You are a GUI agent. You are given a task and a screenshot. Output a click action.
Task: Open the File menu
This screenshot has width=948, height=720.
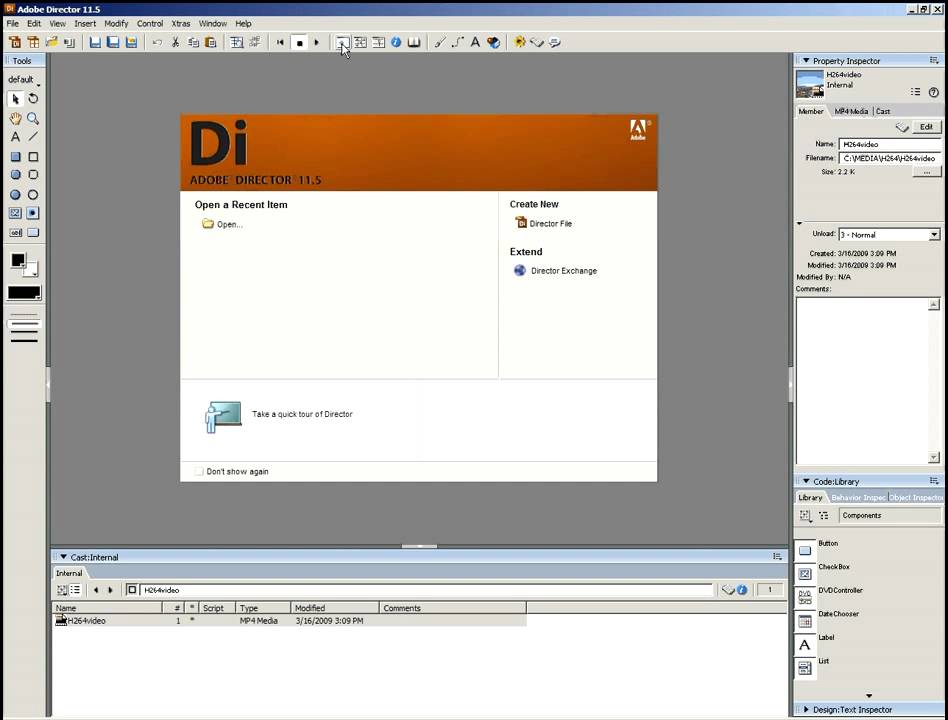click(x=13, y=24)
